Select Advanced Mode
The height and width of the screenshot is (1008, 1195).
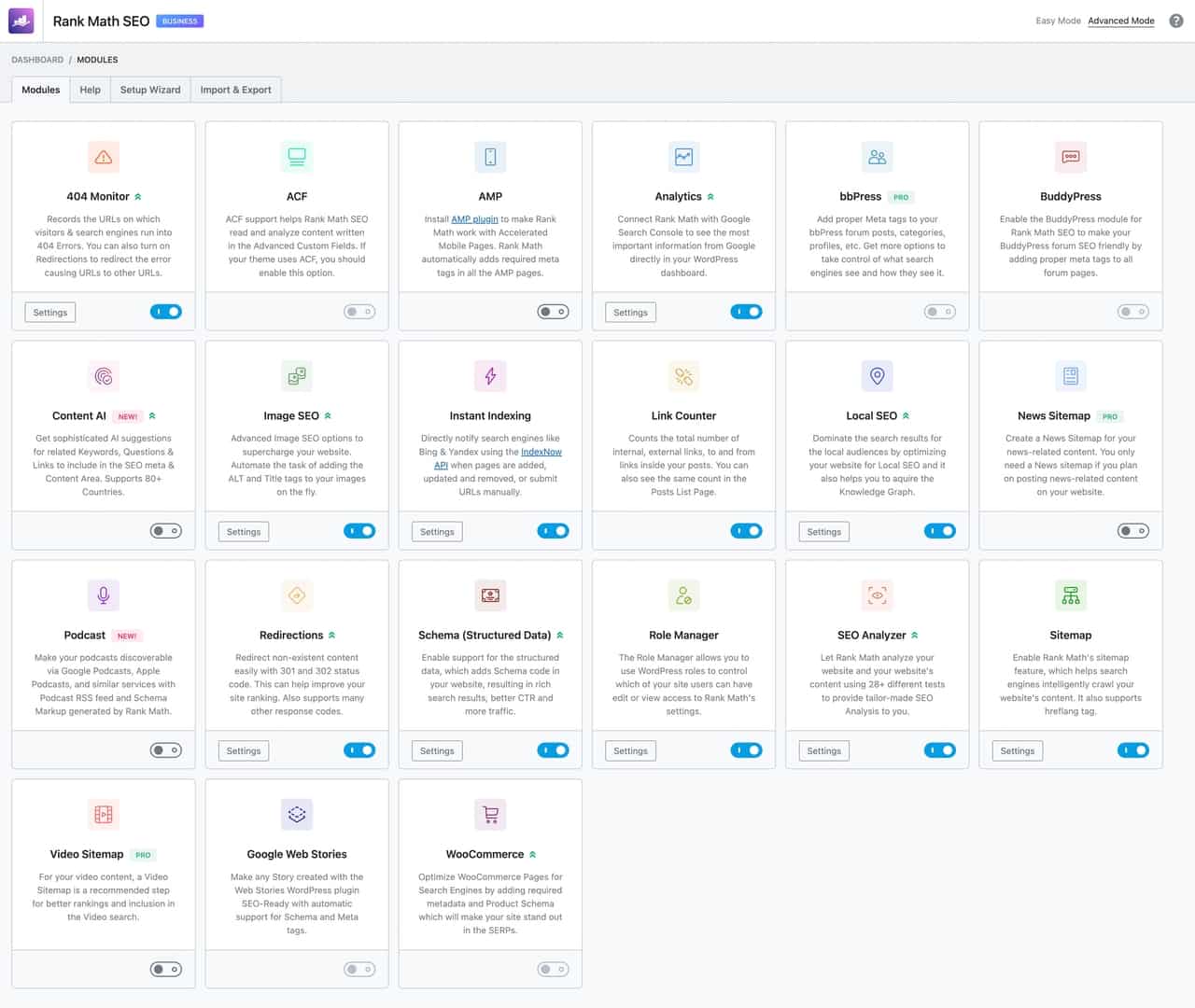coord(1121,21)
